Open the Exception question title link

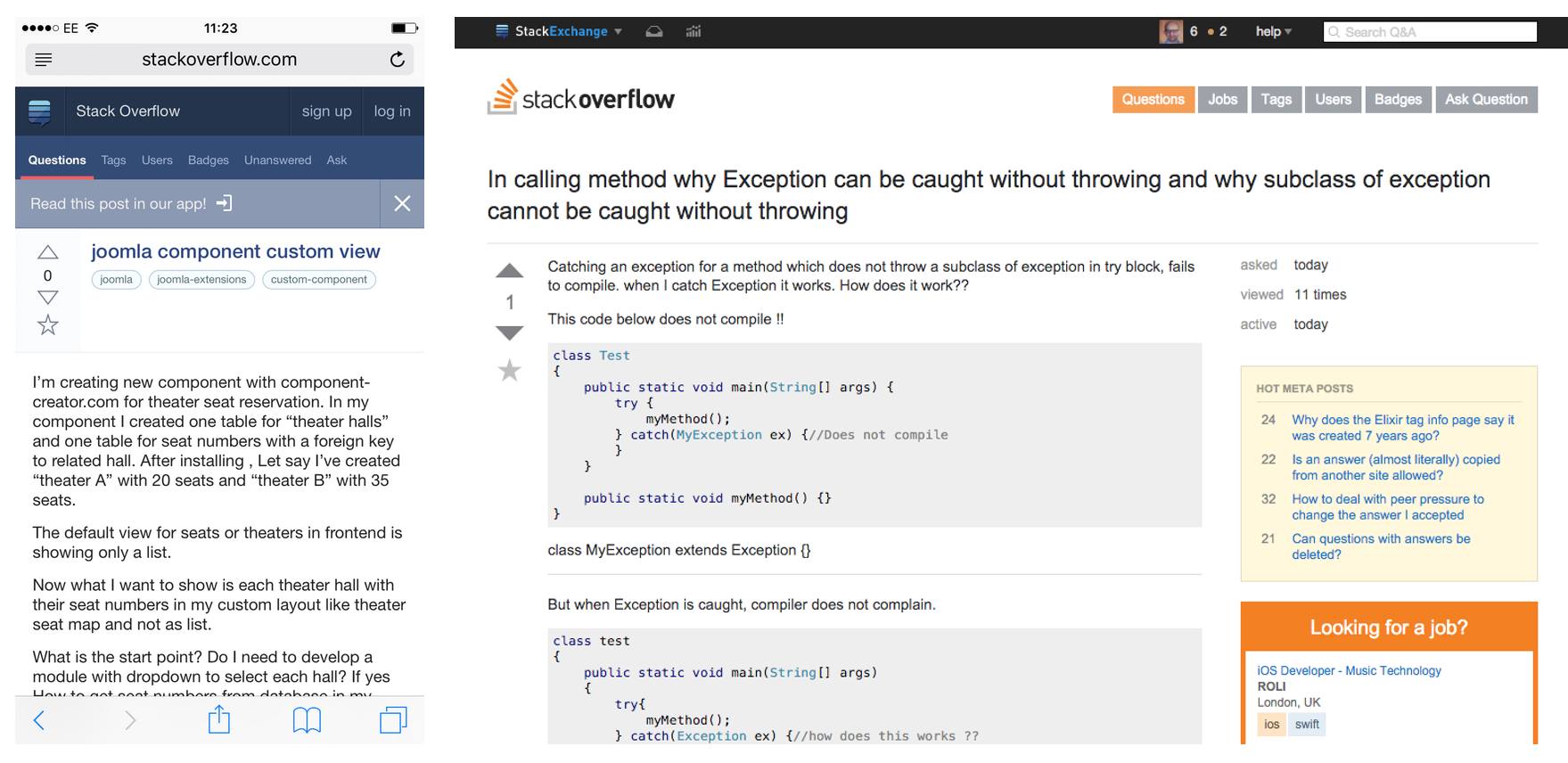(989, 195)
